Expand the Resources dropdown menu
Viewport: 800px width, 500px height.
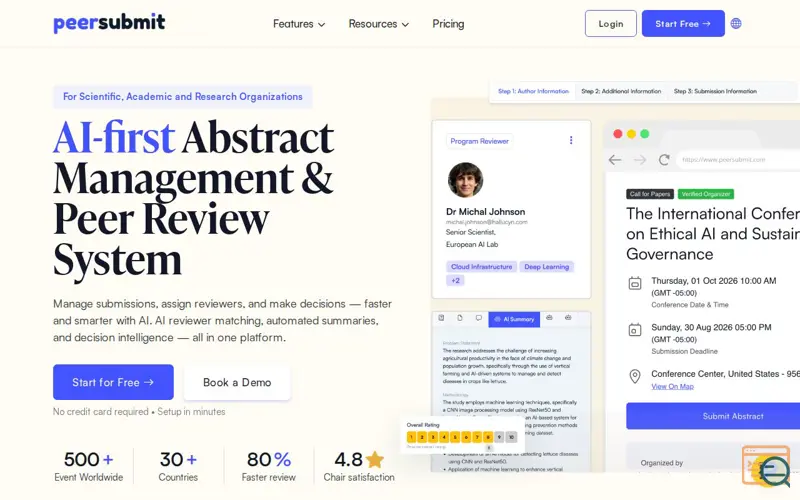(379, 24)
